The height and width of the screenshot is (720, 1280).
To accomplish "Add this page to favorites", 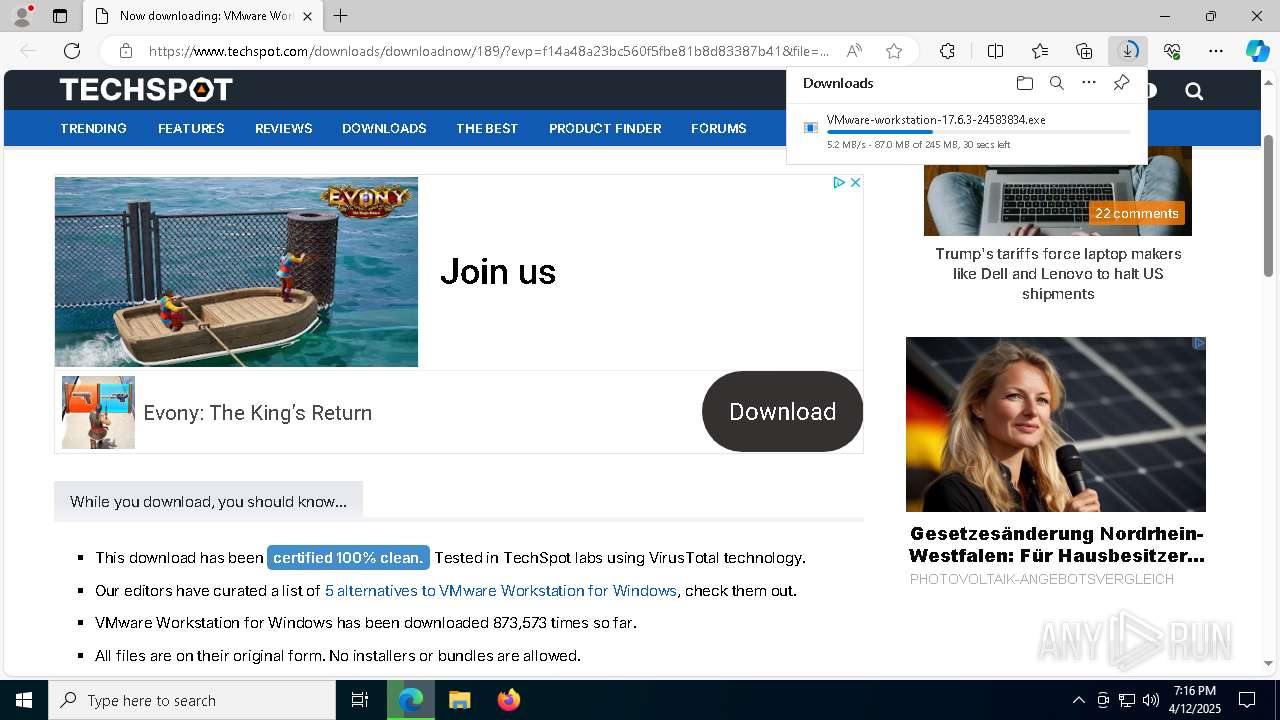I will click(894, 51).
